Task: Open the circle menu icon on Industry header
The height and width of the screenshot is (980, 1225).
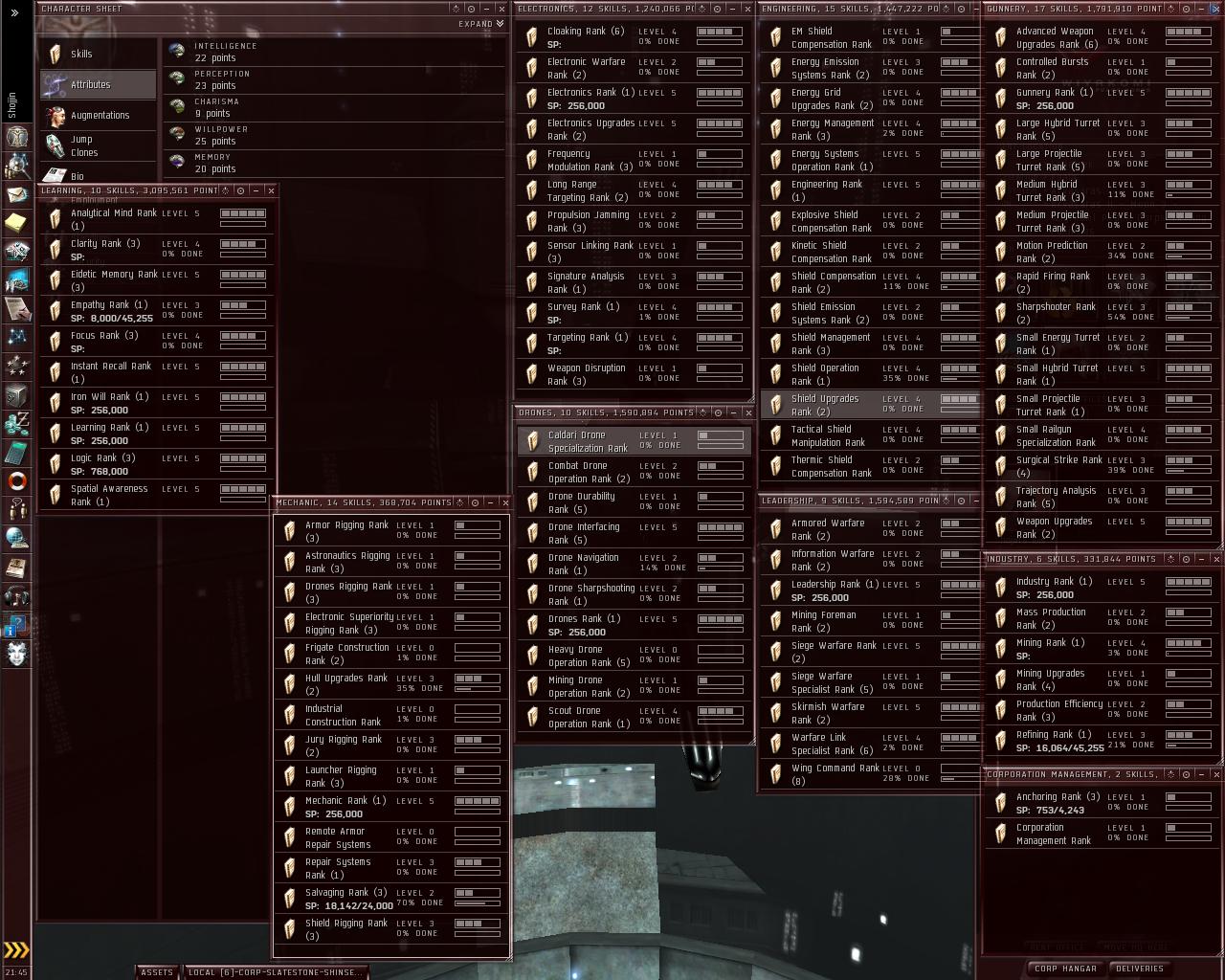Action: click(x=1186, y=559)
